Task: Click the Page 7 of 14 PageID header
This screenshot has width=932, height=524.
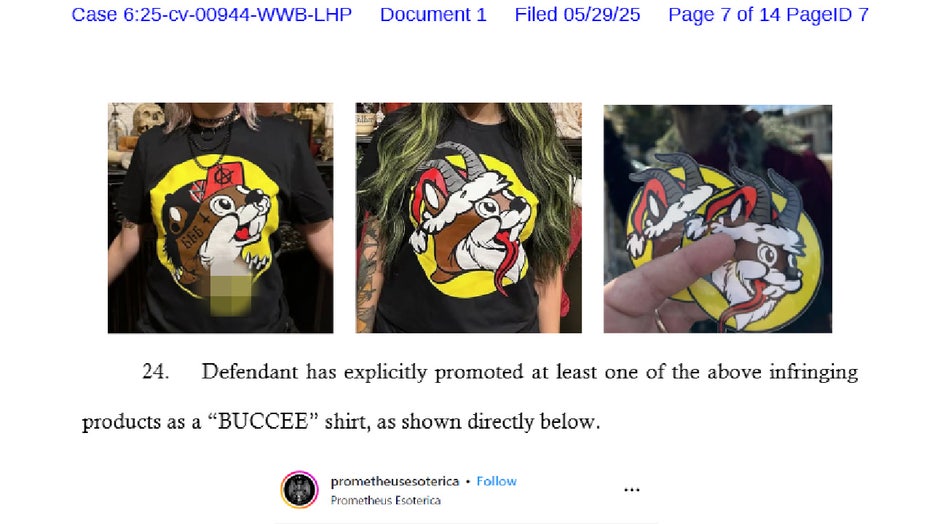Action: pyautogui.click(x=768, y=15)
